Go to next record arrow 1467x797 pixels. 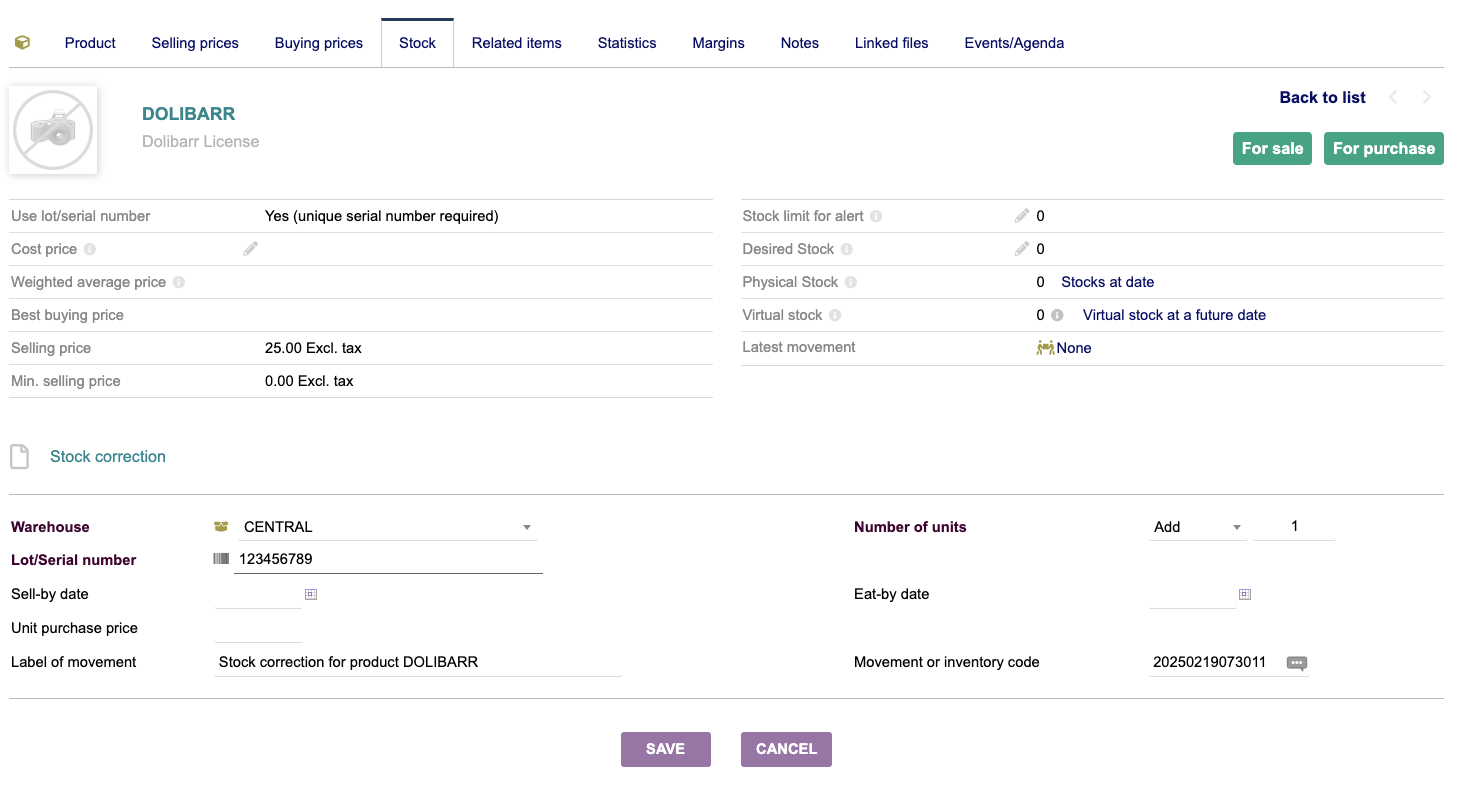[1427, 97]
